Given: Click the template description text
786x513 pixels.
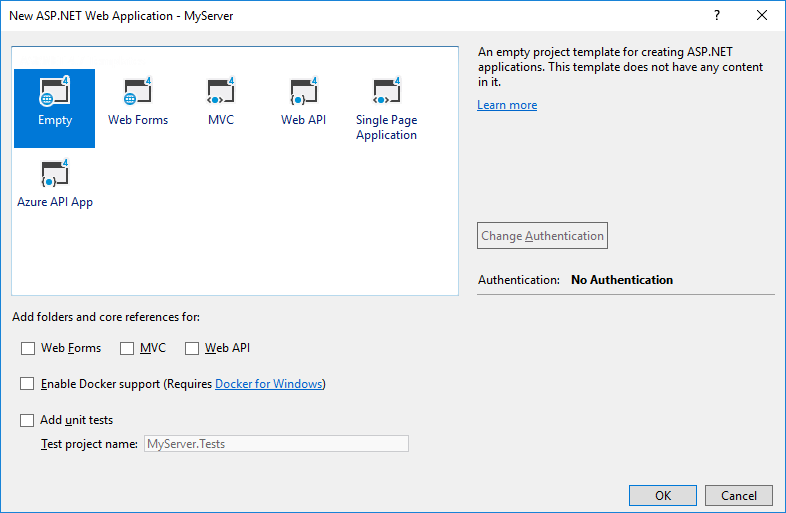Looking at the screenshot, I should [620, 67].
